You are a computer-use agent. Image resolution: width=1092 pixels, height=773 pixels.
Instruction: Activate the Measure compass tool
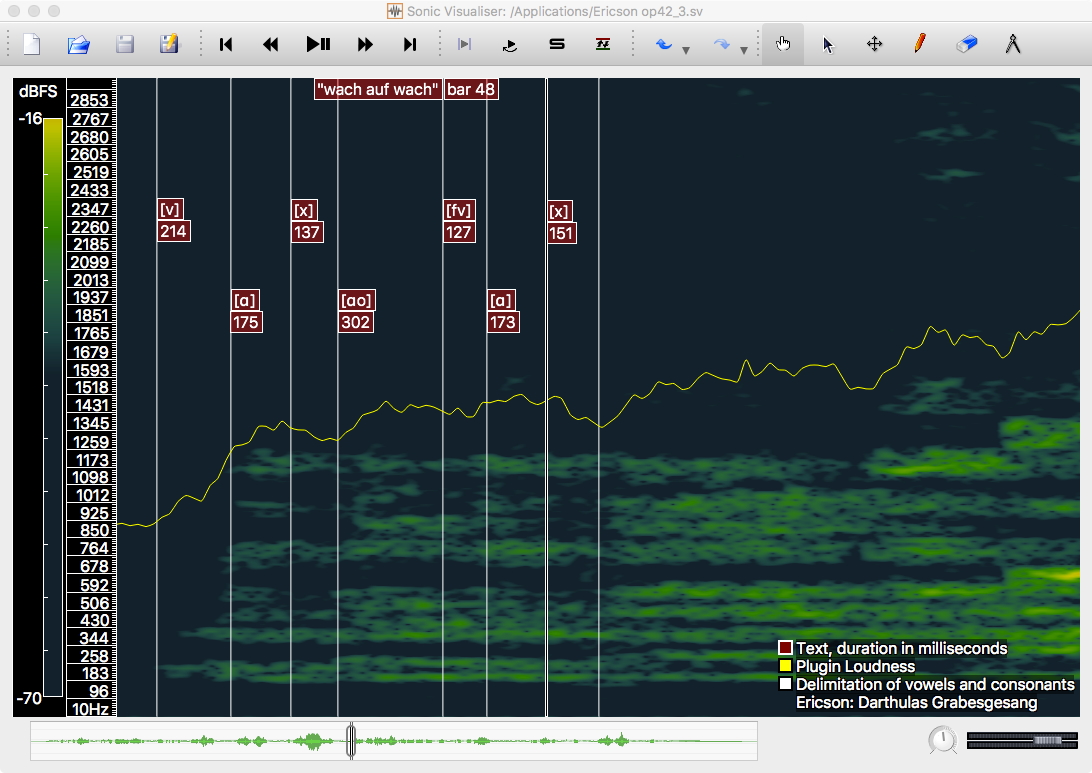(1013, 45)
